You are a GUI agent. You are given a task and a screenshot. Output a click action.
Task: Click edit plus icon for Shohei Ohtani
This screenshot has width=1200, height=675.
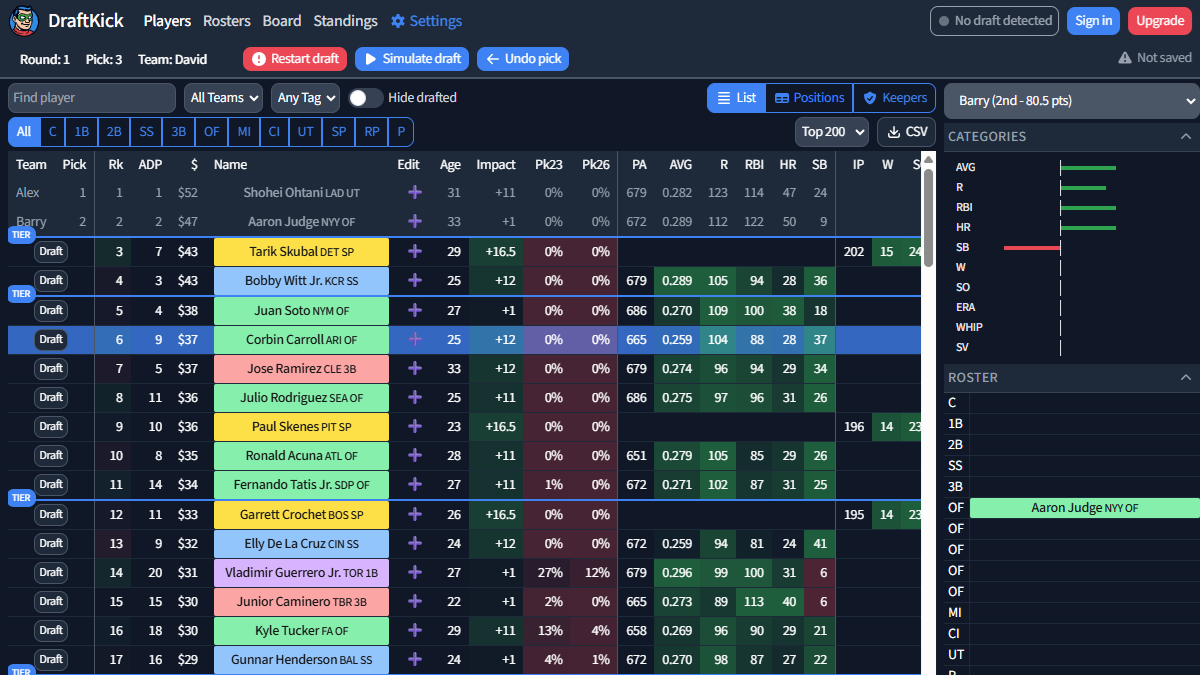tap(415, 193)
